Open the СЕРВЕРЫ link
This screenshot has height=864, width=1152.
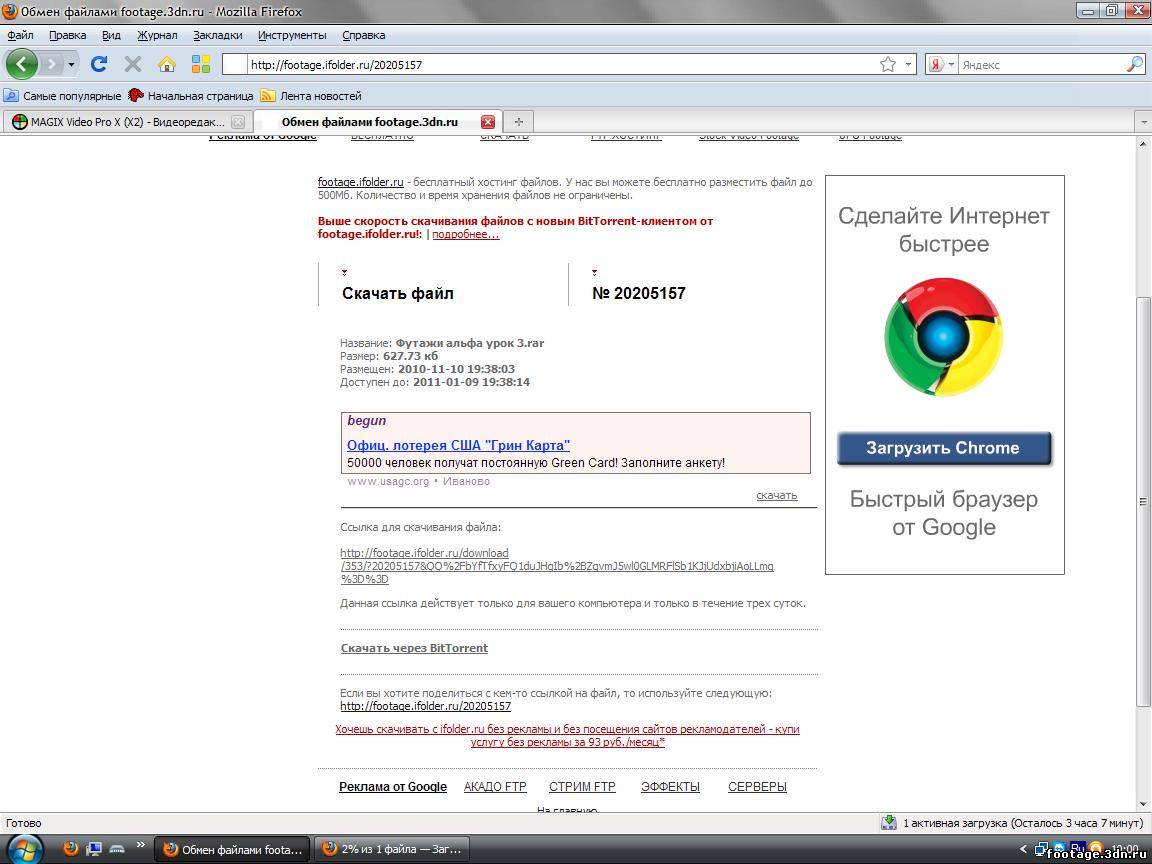757,787
